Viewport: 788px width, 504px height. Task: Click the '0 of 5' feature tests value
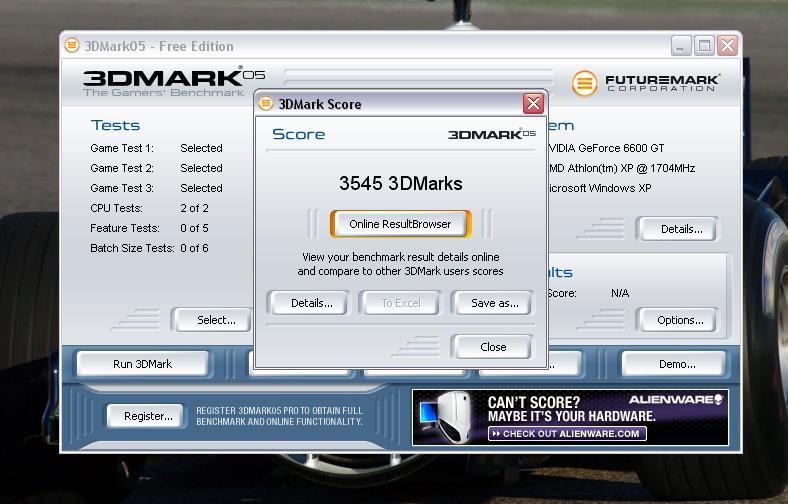coord(194,228)
